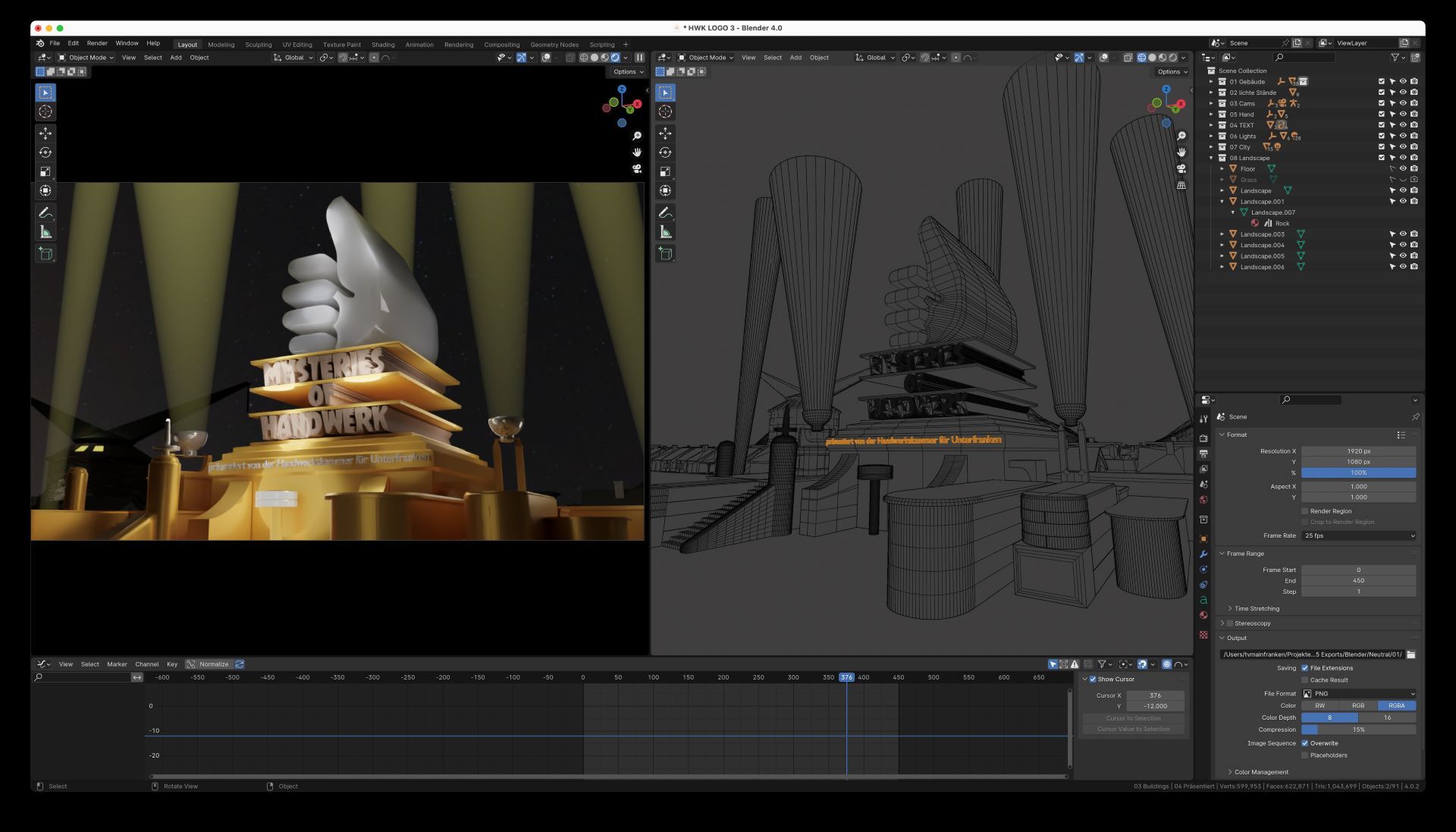Exclude 07 City collection via its checkbox
This screenshot has height=832, width=1456.
[1382, 147]
